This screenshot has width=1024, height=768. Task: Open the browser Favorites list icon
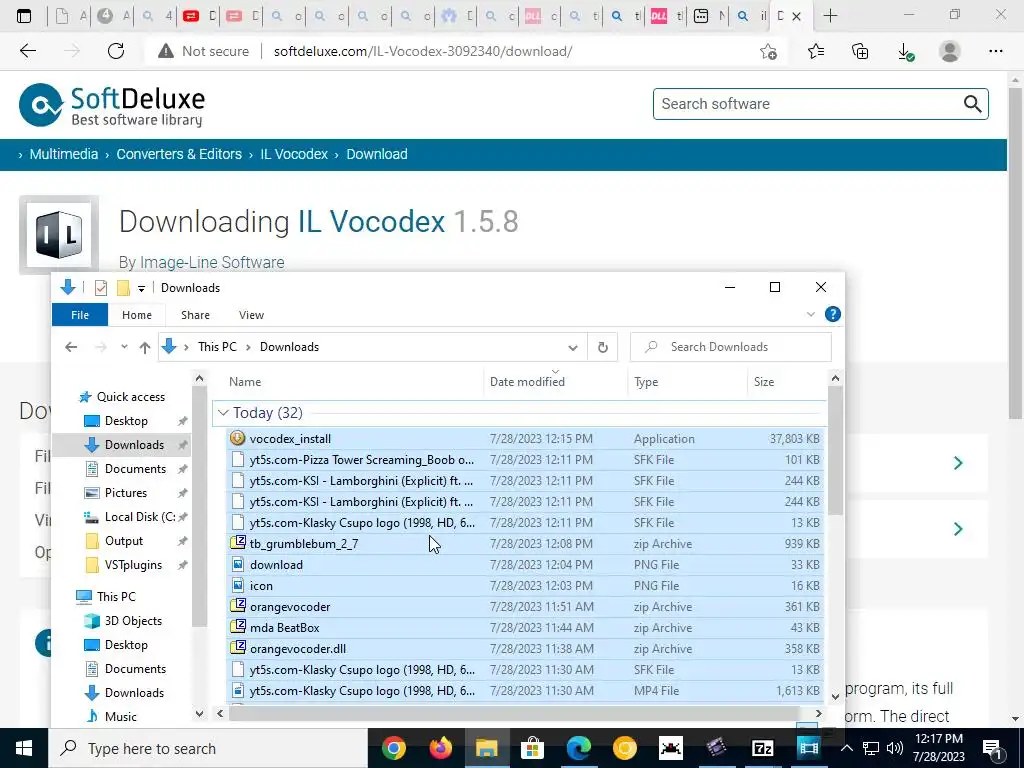point(816,52)
